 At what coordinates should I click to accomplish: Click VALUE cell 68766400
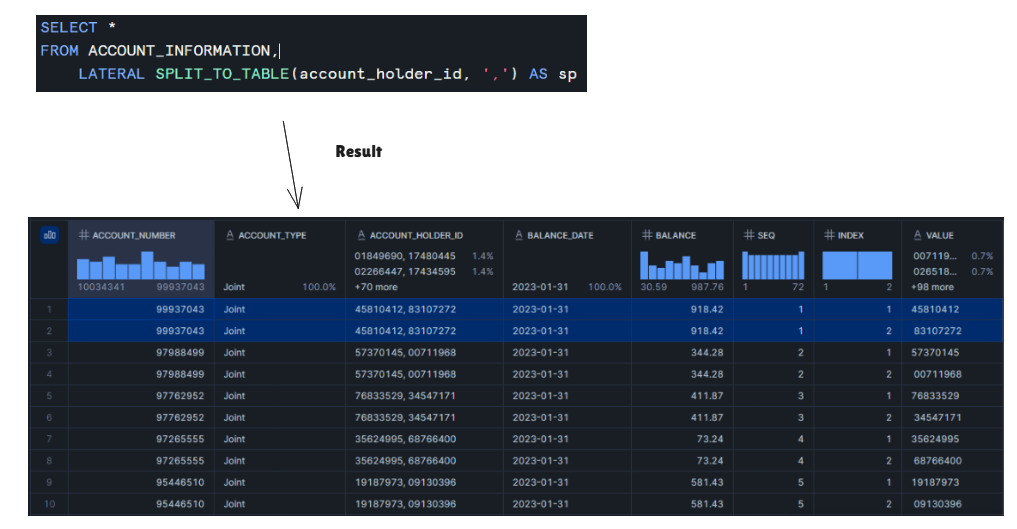[937, 460]
